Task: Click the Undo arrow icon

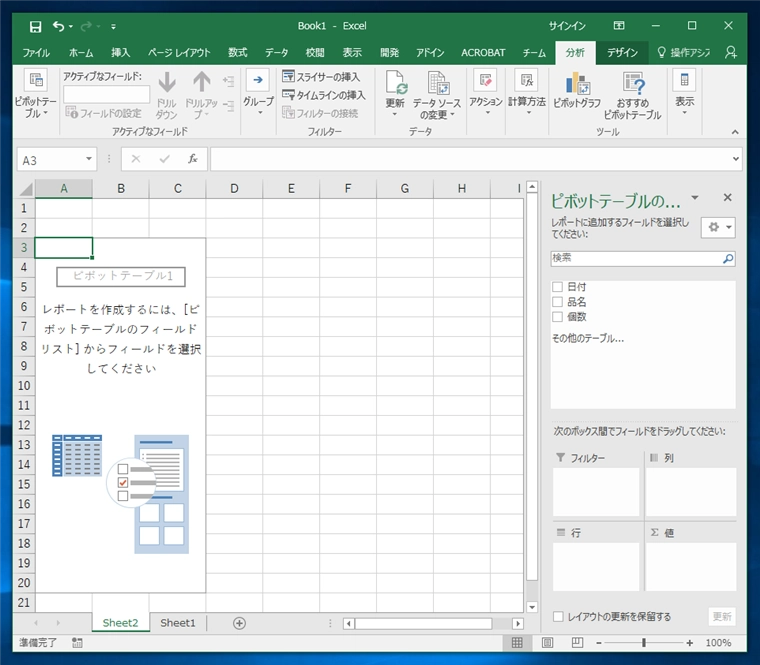Action: (59, 26)
